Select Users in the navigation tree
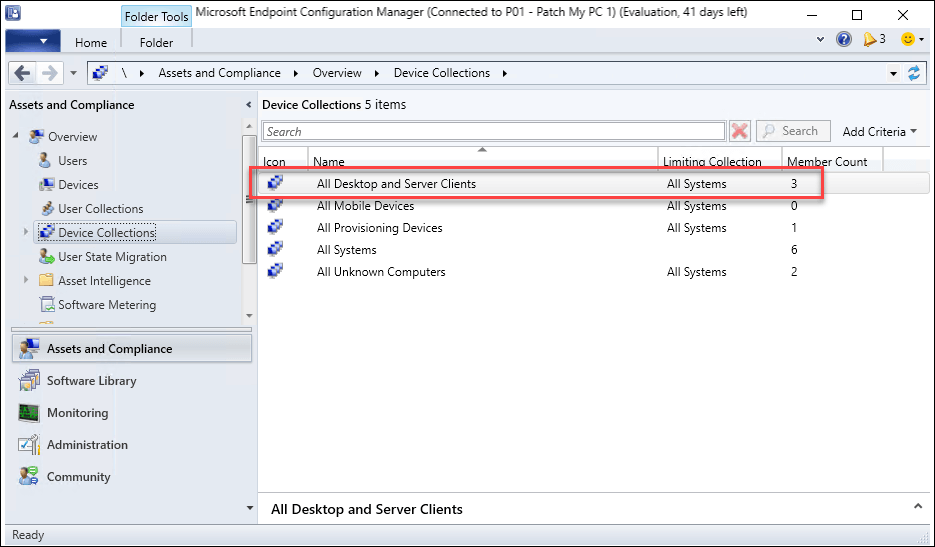Image resolution: width=935 pixels, height=547 pixels. 72,160
